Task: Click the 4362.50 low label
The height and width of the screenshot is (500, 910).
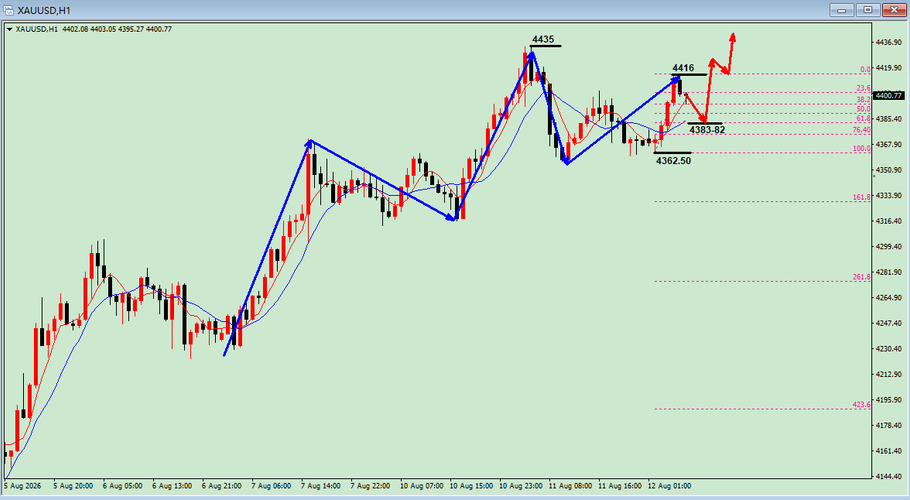Action: point(673,161)
